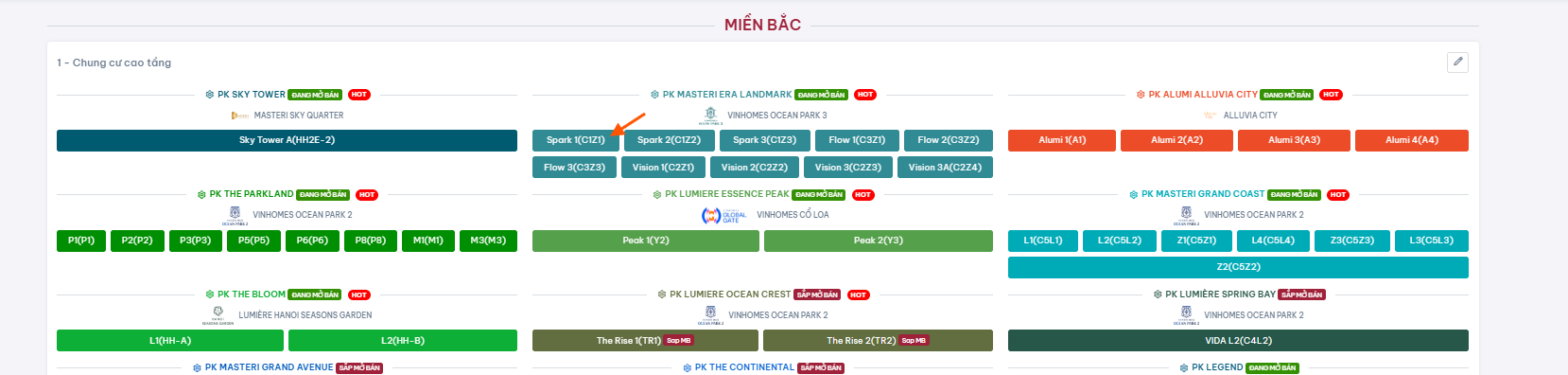Open Alumi 3(A3) block

(x=1294, y=140)
